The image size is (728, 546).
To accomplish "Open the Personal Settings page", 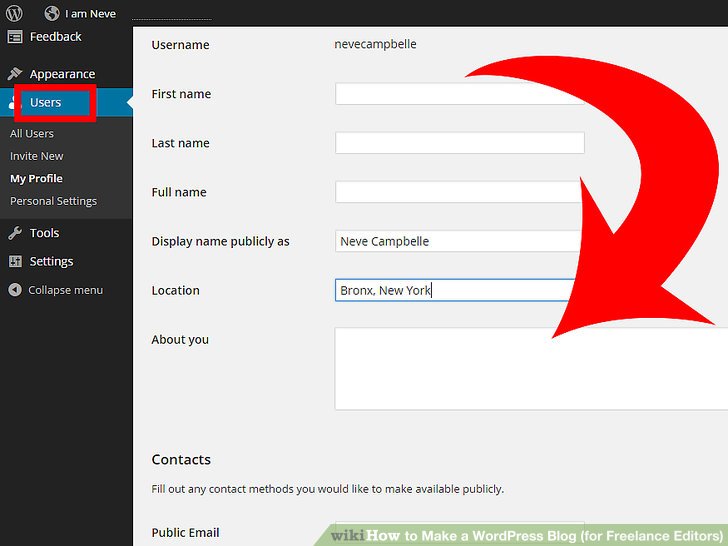I will click(x=53, y=201).
